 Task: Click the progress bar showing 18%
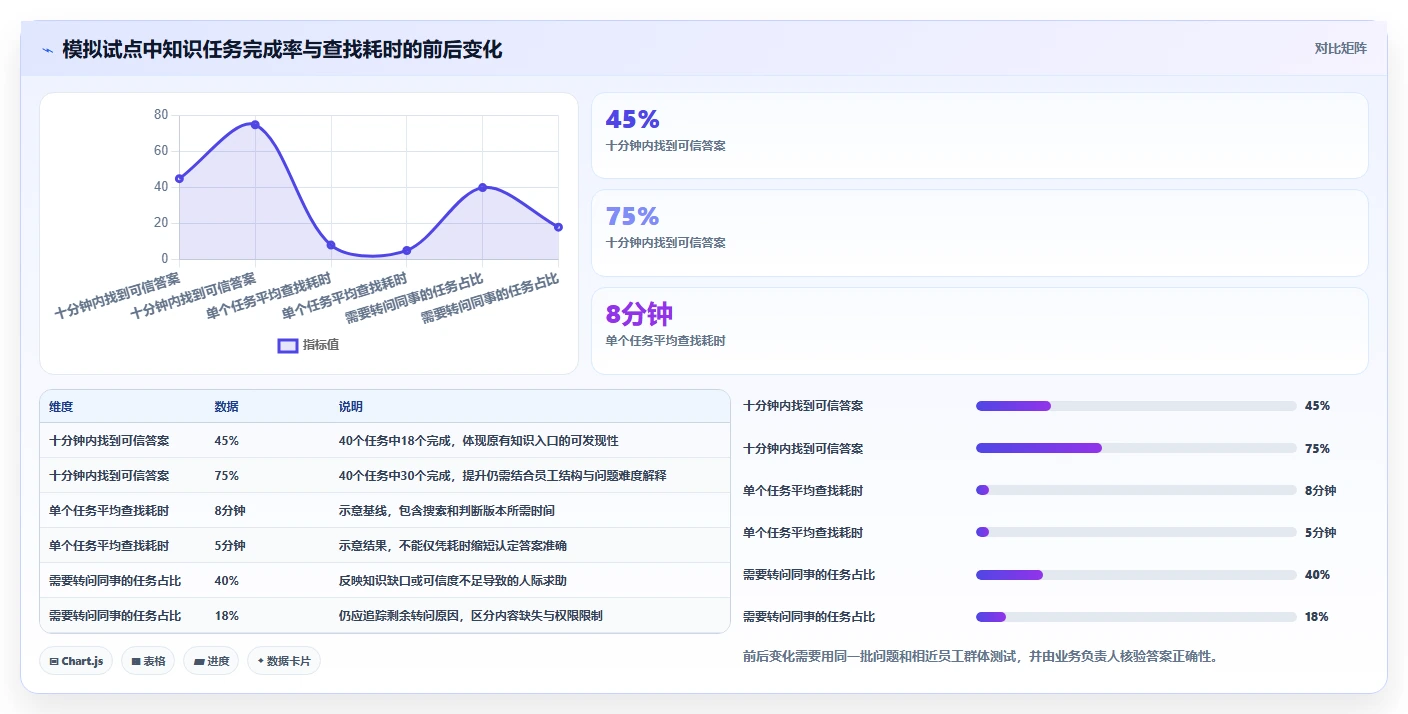1136,616
